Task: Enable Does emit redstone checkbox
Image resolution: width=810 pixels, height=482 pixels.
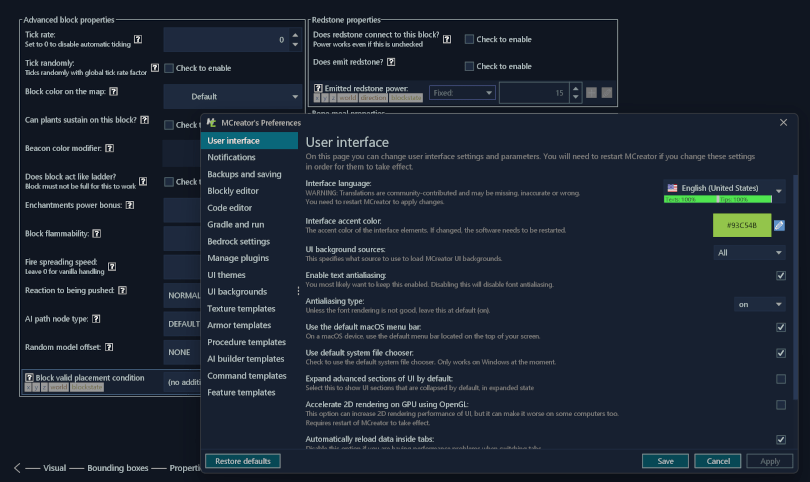Action: point(469,66)
